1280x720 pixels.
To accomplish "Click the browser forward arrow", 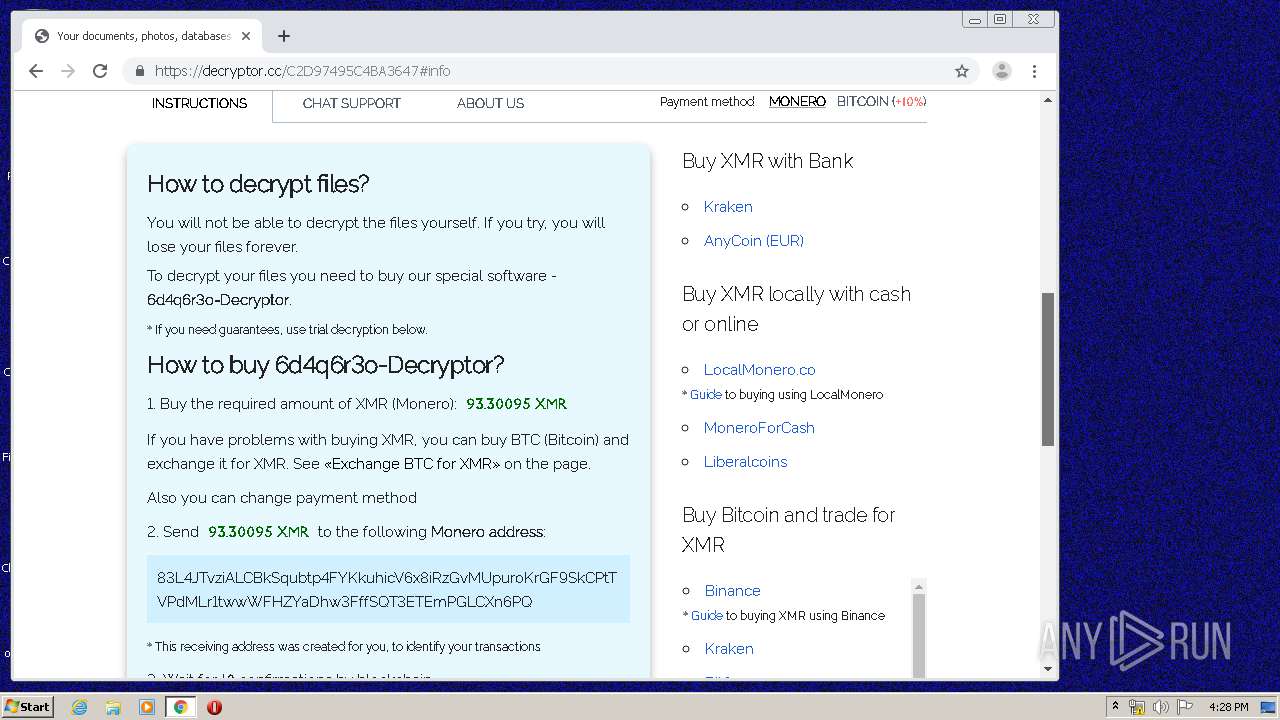I will 68,71.
